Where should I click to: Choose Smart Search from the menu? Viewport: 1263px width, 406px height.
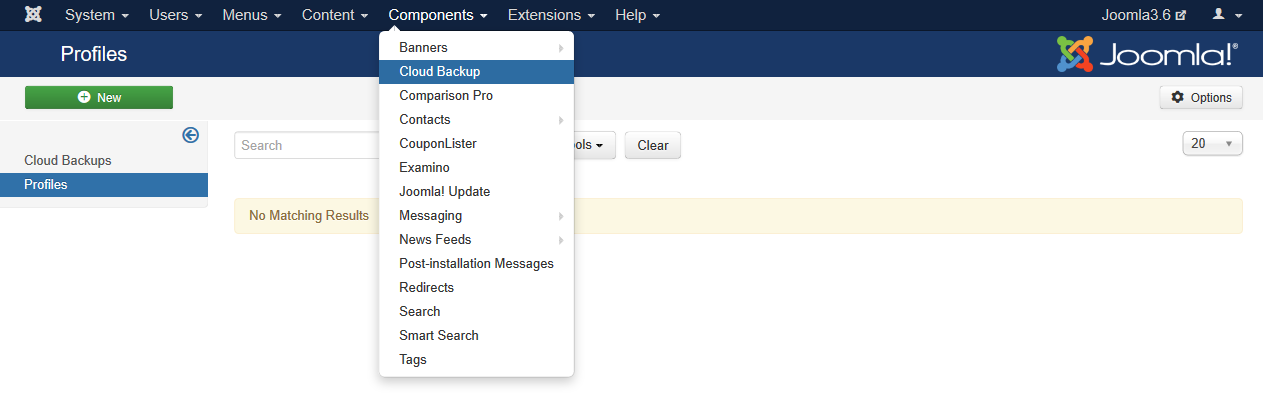pyautogui.click(x=439, y=336)
